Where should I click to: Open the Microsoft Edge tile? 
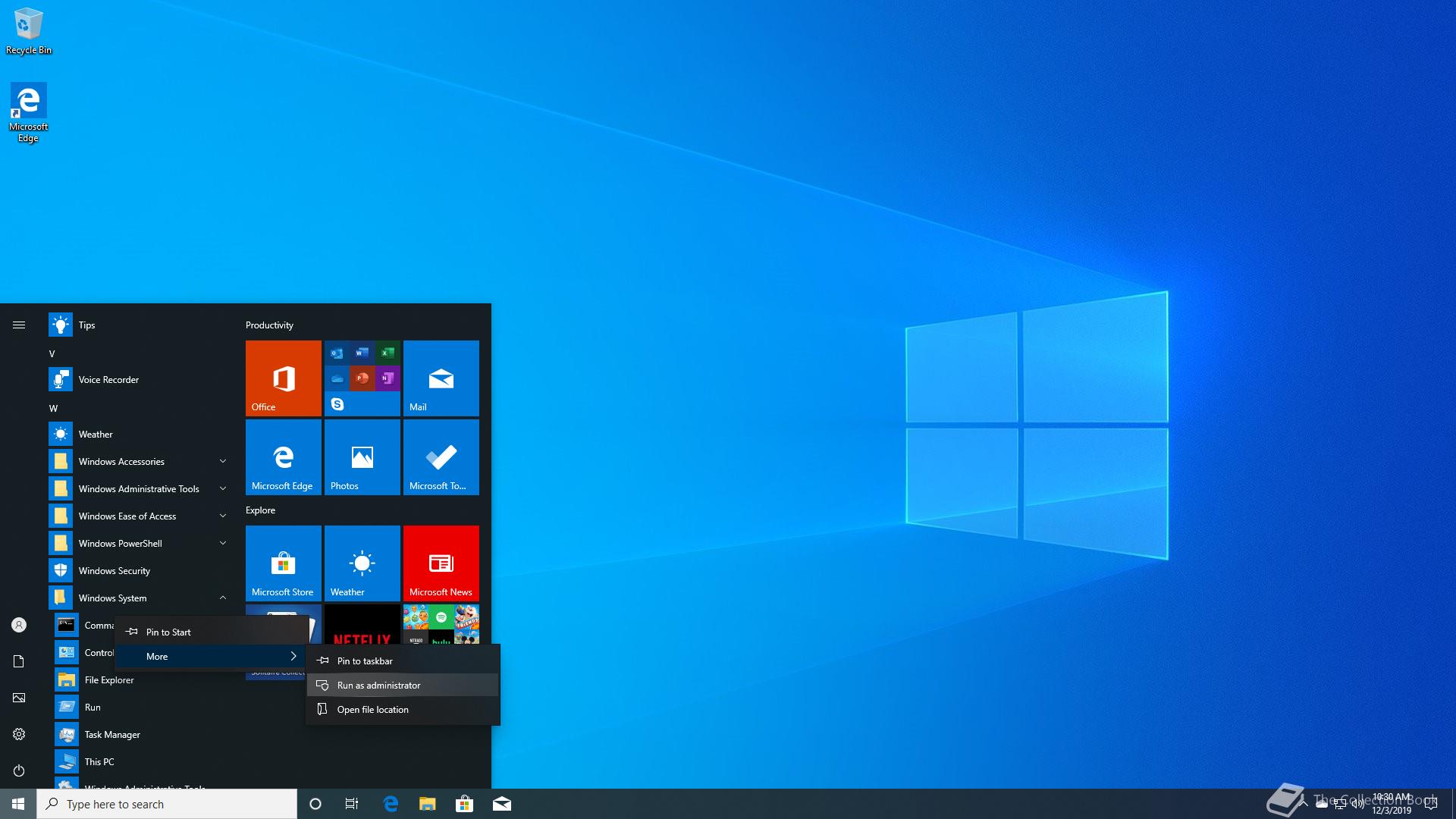point(284,457)
